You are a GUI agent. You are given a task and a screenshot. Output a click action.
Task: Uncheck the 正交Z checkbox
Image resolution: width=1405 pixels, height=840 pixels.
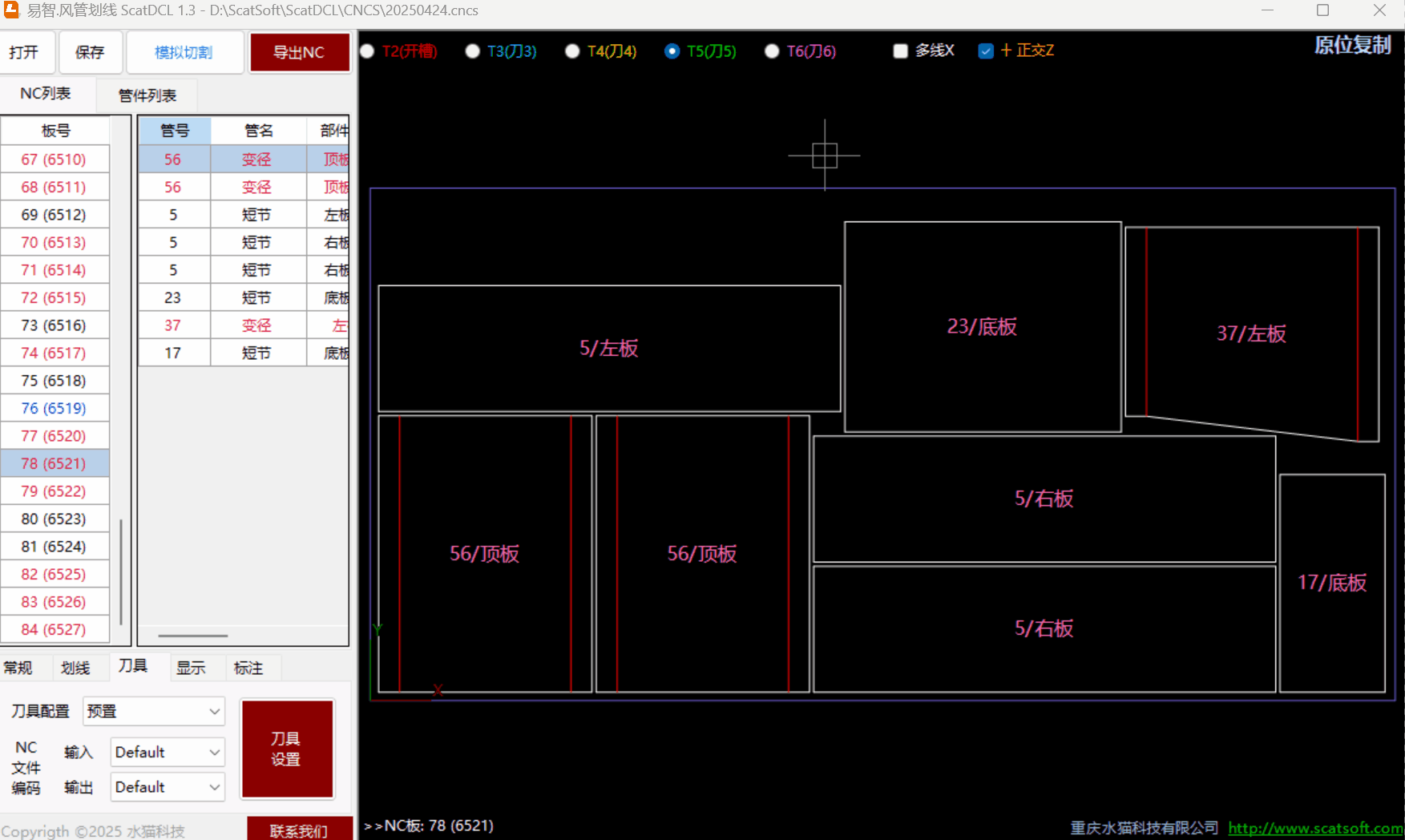click(986, 51)
